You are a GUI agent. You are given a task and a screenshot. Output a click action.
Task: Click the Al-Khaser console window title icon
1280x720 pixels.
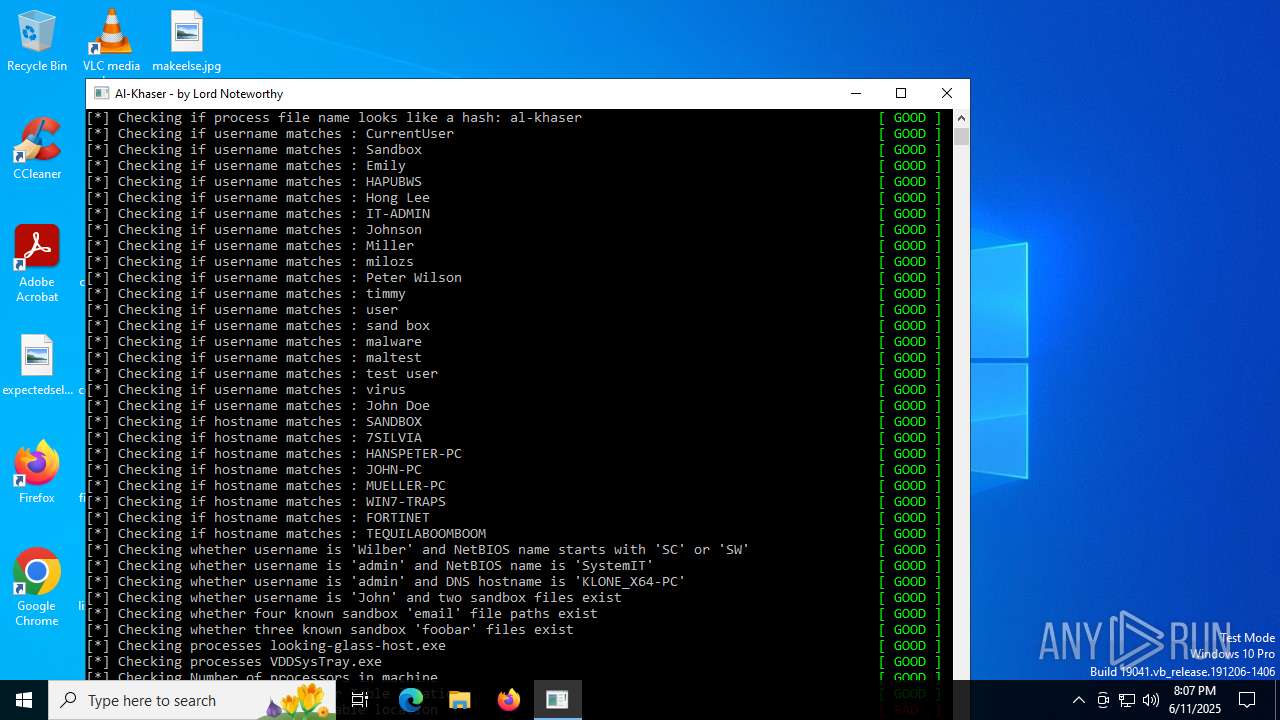pyautogui.click(x=101, y=93)
